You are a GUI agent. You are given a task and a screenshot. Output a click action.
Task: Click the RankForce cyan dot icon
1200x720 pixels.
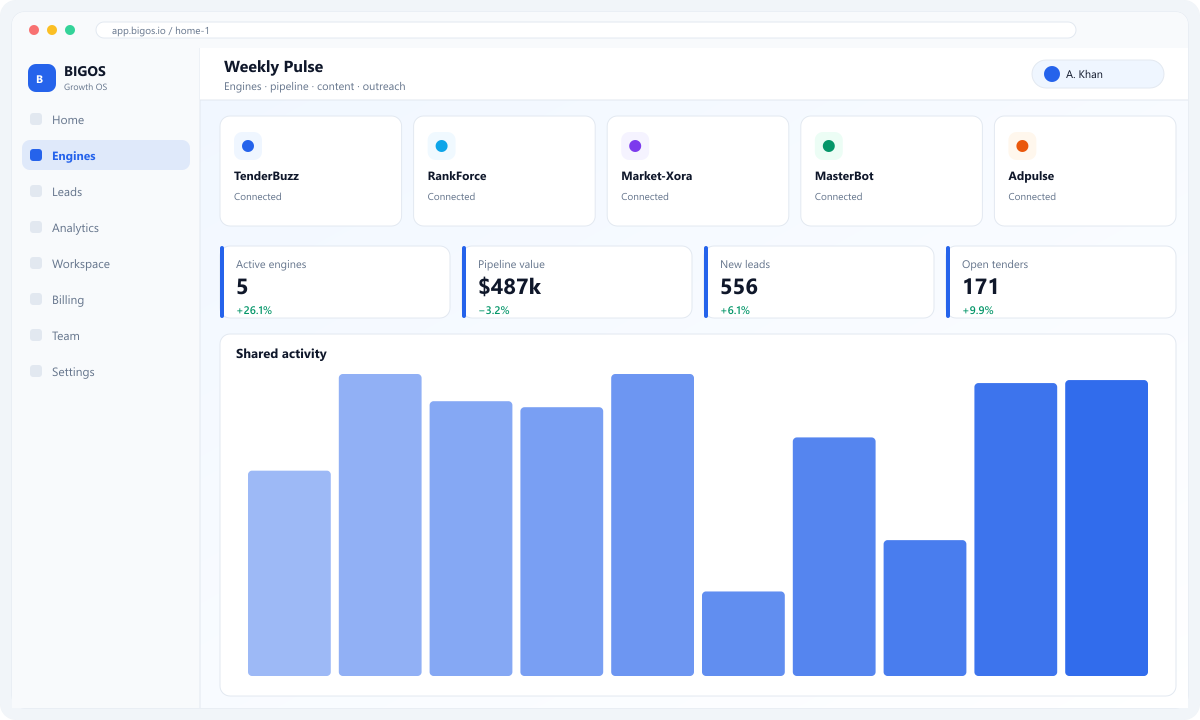tap(441, 146)
